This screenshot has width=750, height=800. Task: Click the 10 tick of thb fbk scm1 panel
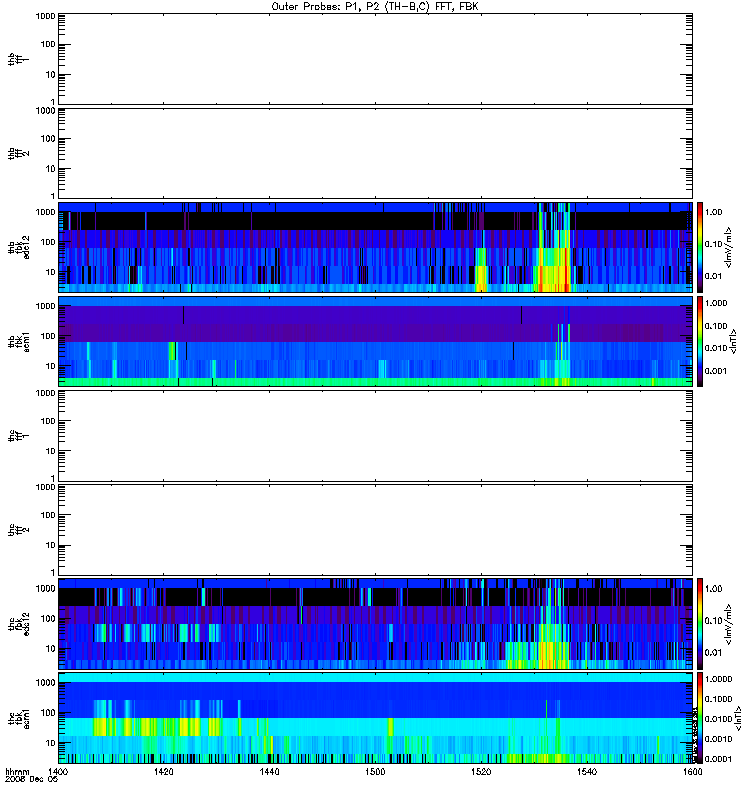click(x=51, y=366)
